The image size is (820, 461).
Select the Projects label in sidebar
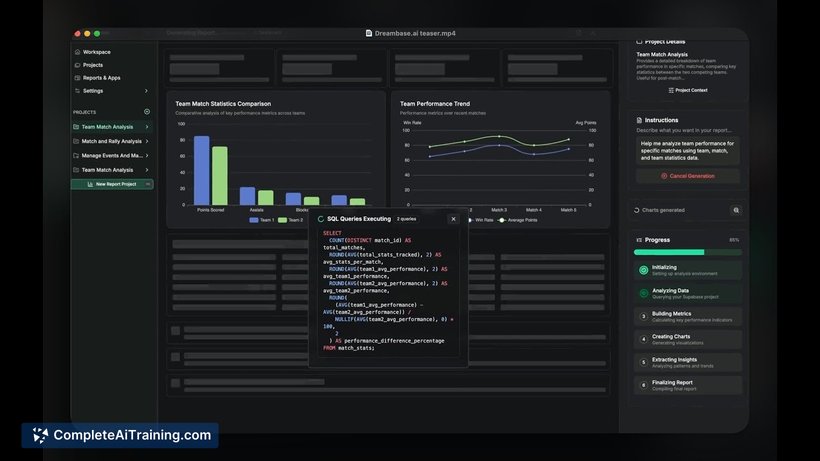click(93, 65)
